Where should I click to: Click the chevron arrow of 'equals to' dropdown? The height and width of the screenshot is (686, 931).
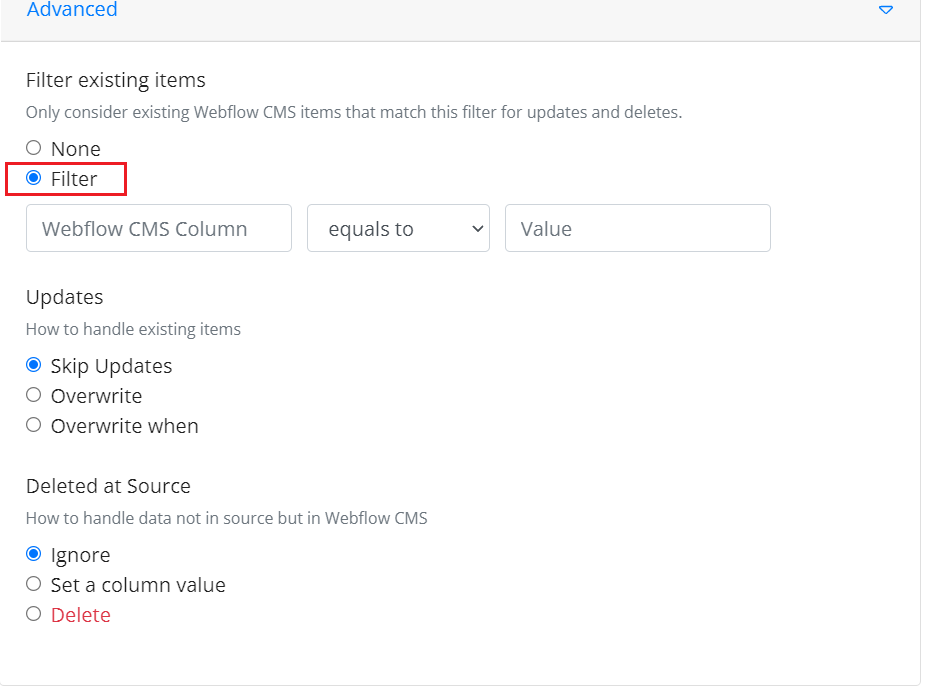coord(477,229)
